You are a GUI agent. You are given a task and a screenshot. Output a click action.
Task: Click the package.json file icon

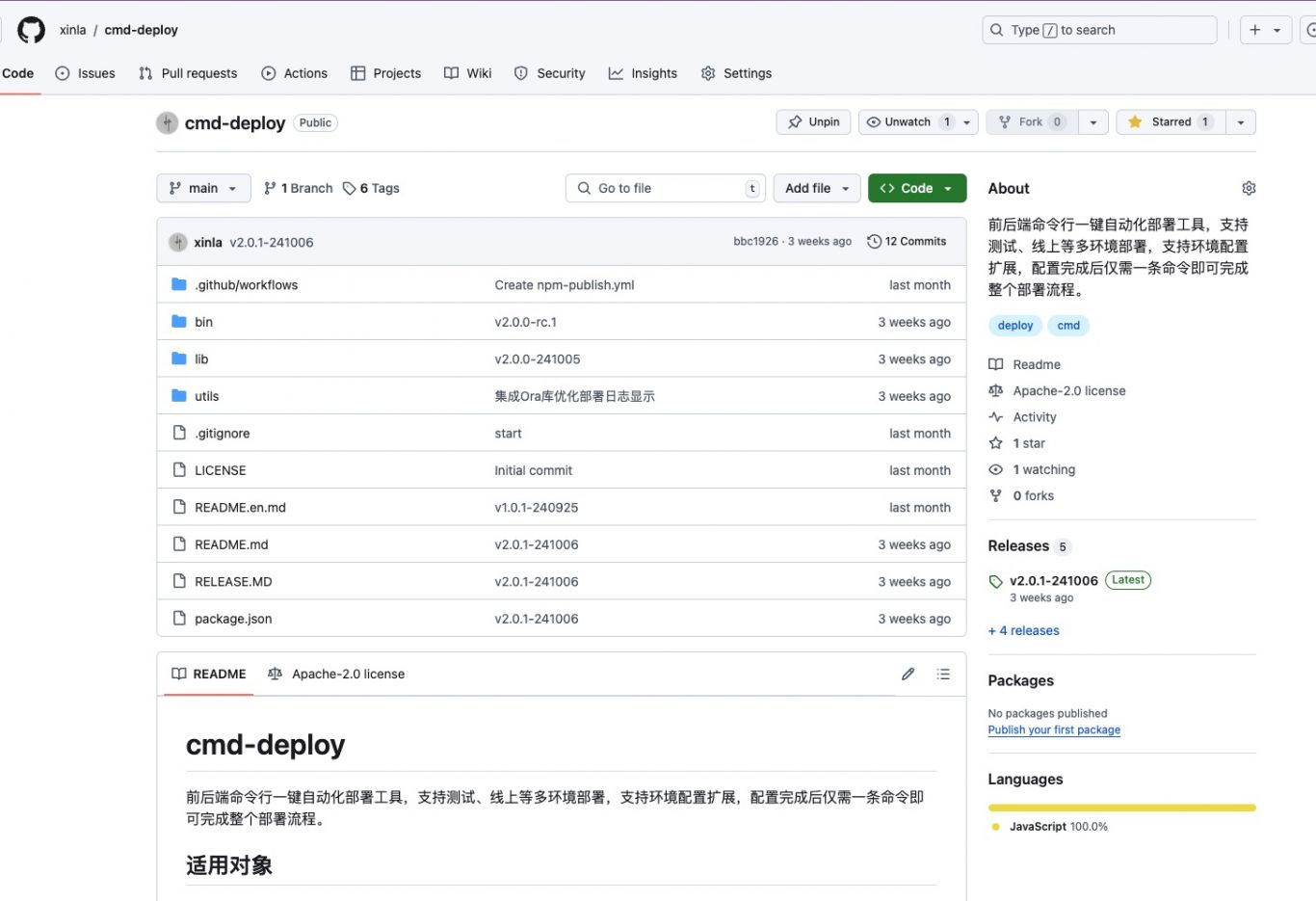pos(179,619)
